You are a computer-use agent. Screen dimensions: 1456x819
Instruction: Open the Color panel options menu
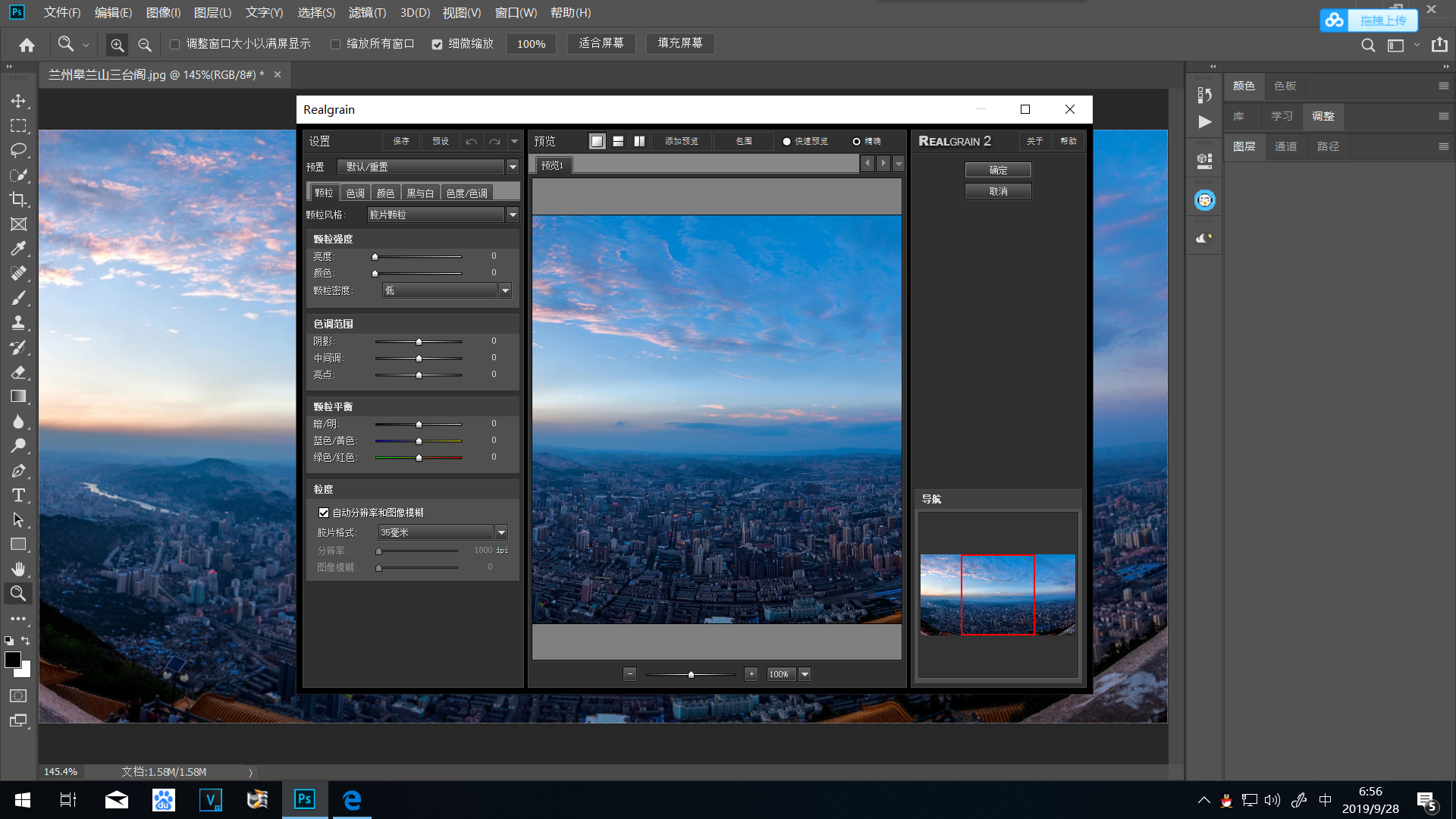[x=1443, y=86]
